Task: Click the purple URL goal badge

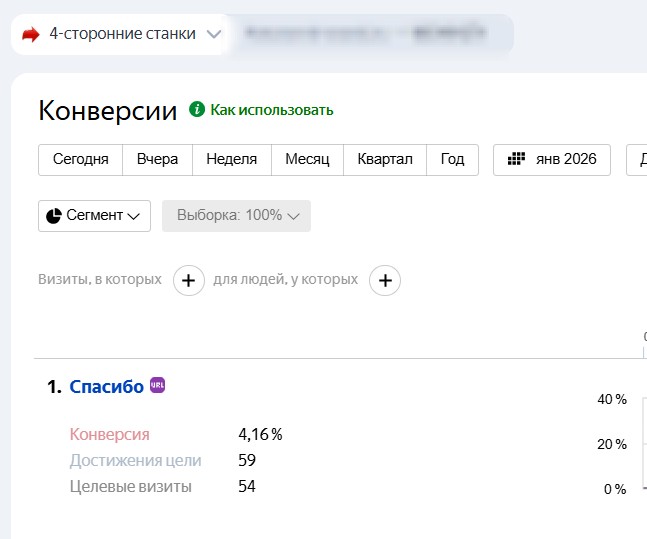Action: [x=157, y=385]
